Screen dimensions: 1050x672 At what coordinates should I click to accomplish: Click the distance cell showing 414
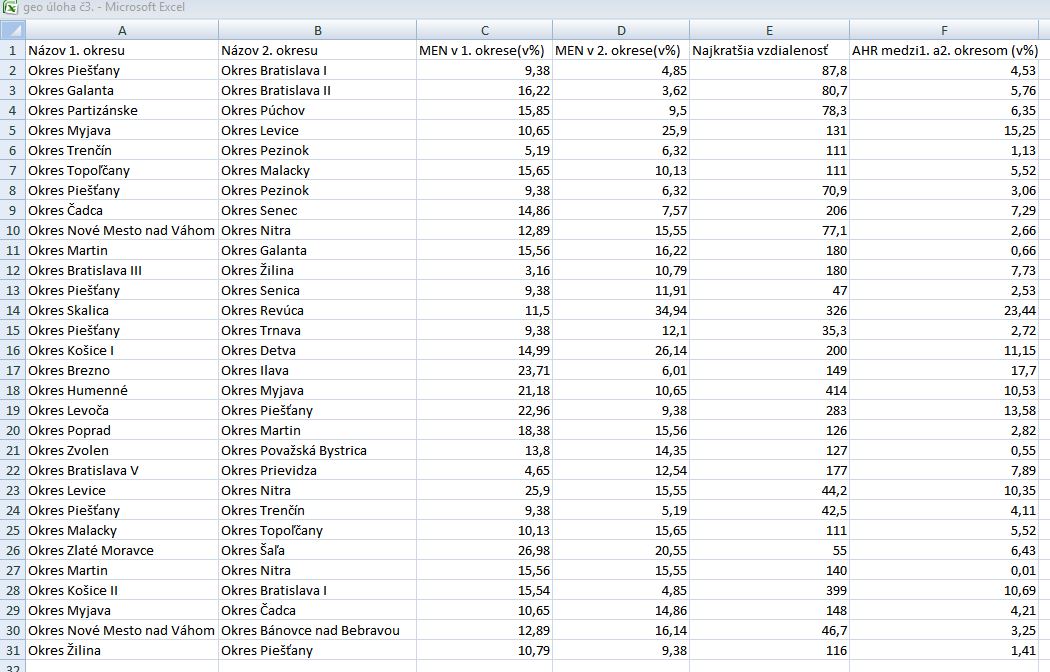769,390
